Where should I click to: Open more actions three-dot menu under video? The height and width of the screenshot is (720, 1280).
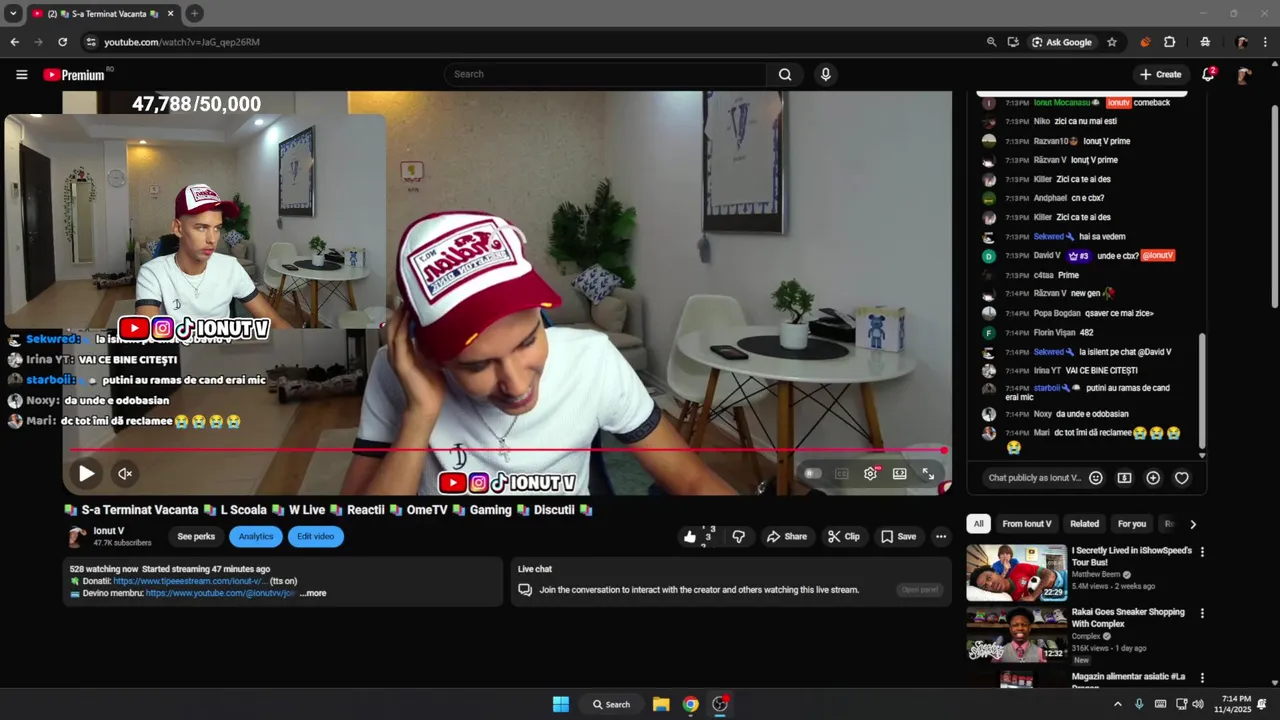[x=940, y=537]
